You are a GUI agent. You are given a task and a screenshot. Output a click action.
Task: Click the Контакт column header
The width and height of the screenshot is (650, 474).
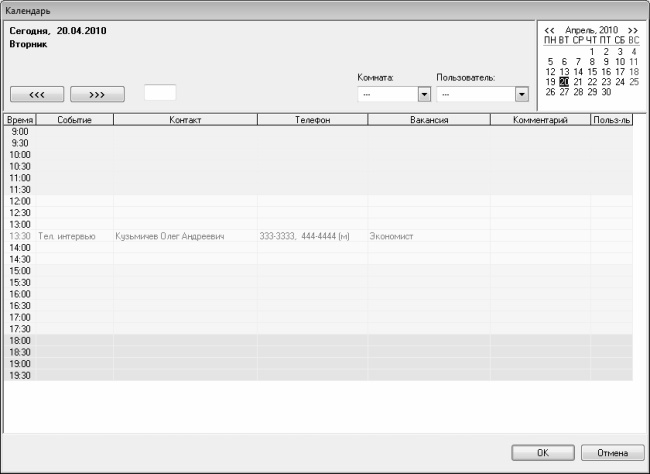point(185,120)
